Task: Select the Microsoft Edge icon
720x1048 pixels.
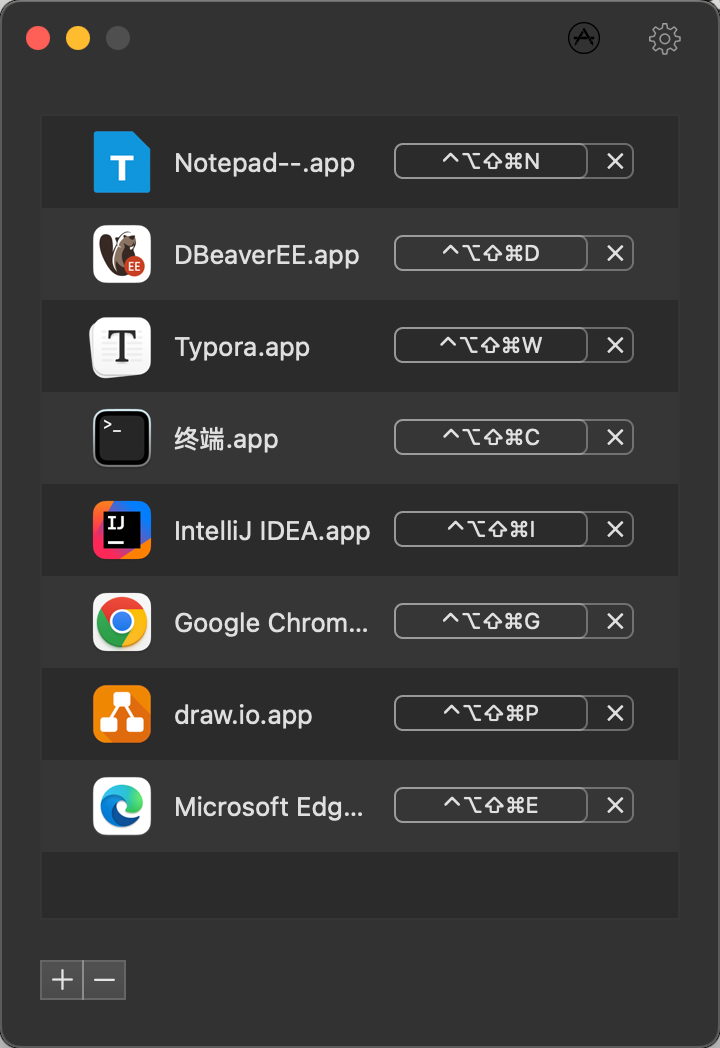Action: click(122, 806)
